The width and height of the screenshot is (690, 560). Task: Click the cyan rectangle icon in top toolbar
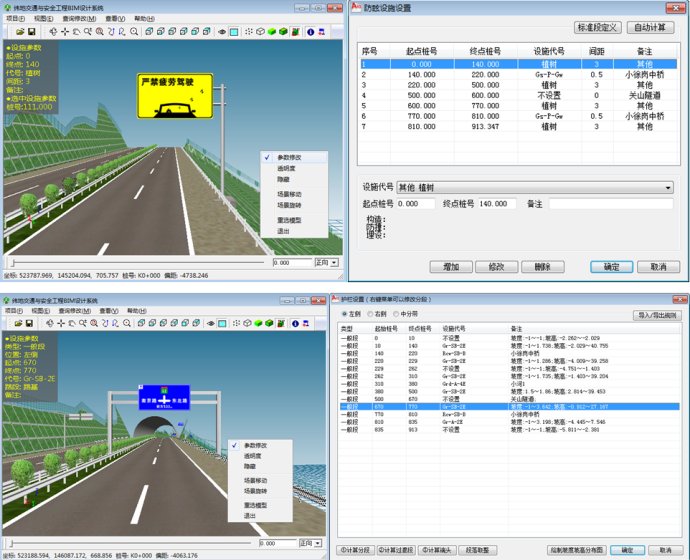pyautogui.click(x=234, y=31)
